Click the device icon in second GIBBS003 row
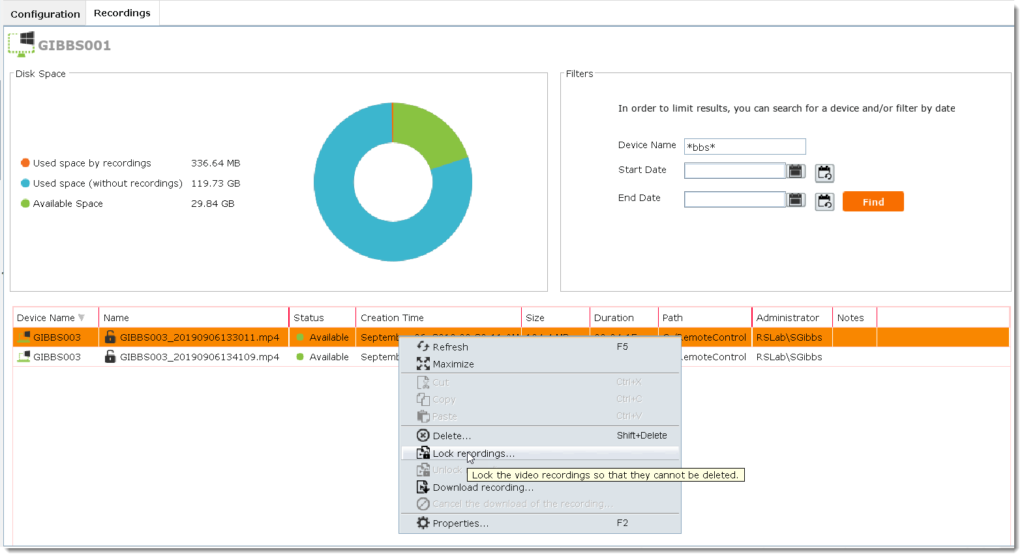Image resolution: width=1024 pixels, height=558 pixels. pyautogui.click(x=24, y=357)
